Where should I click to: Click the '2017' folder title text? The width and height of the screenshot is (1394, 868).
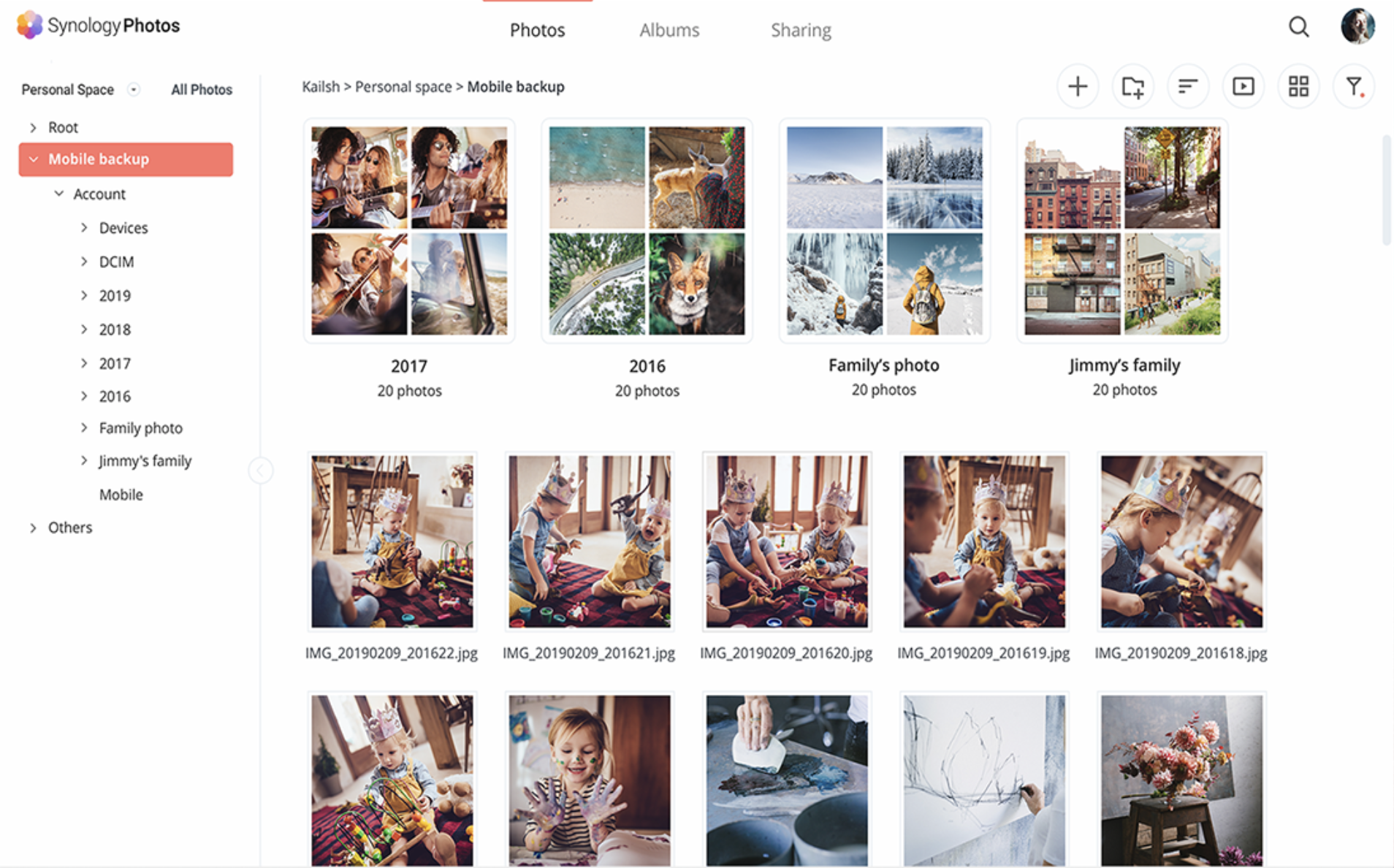coord(409,366)
